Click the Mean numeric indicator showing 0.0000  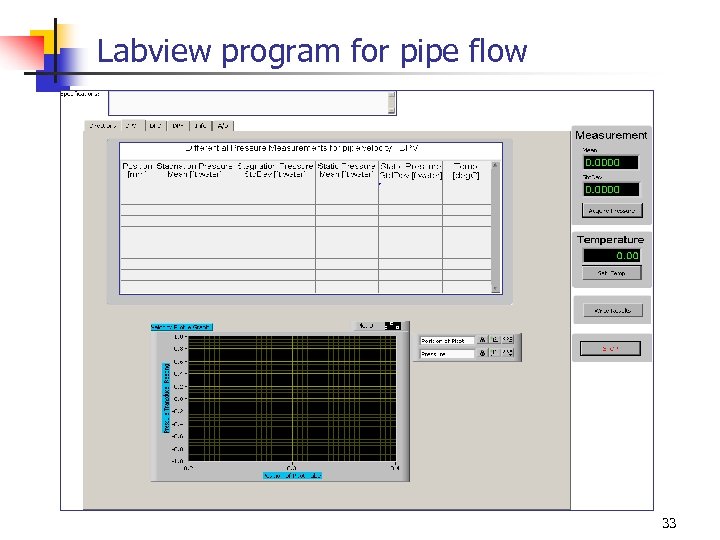coord(611,163)
